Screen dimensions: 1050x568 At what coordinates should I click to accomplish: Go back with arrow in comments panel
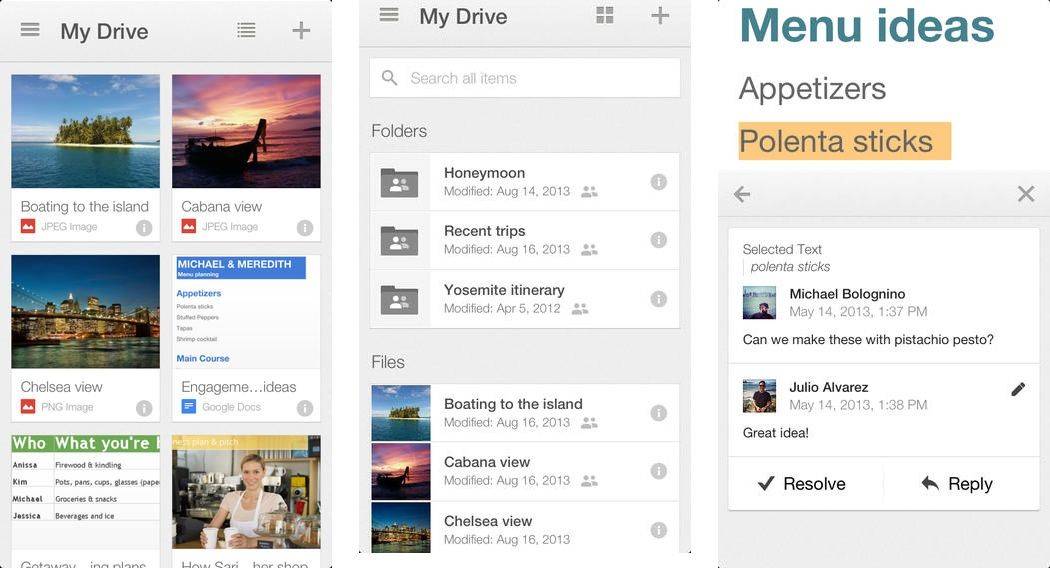click(742, 194)
